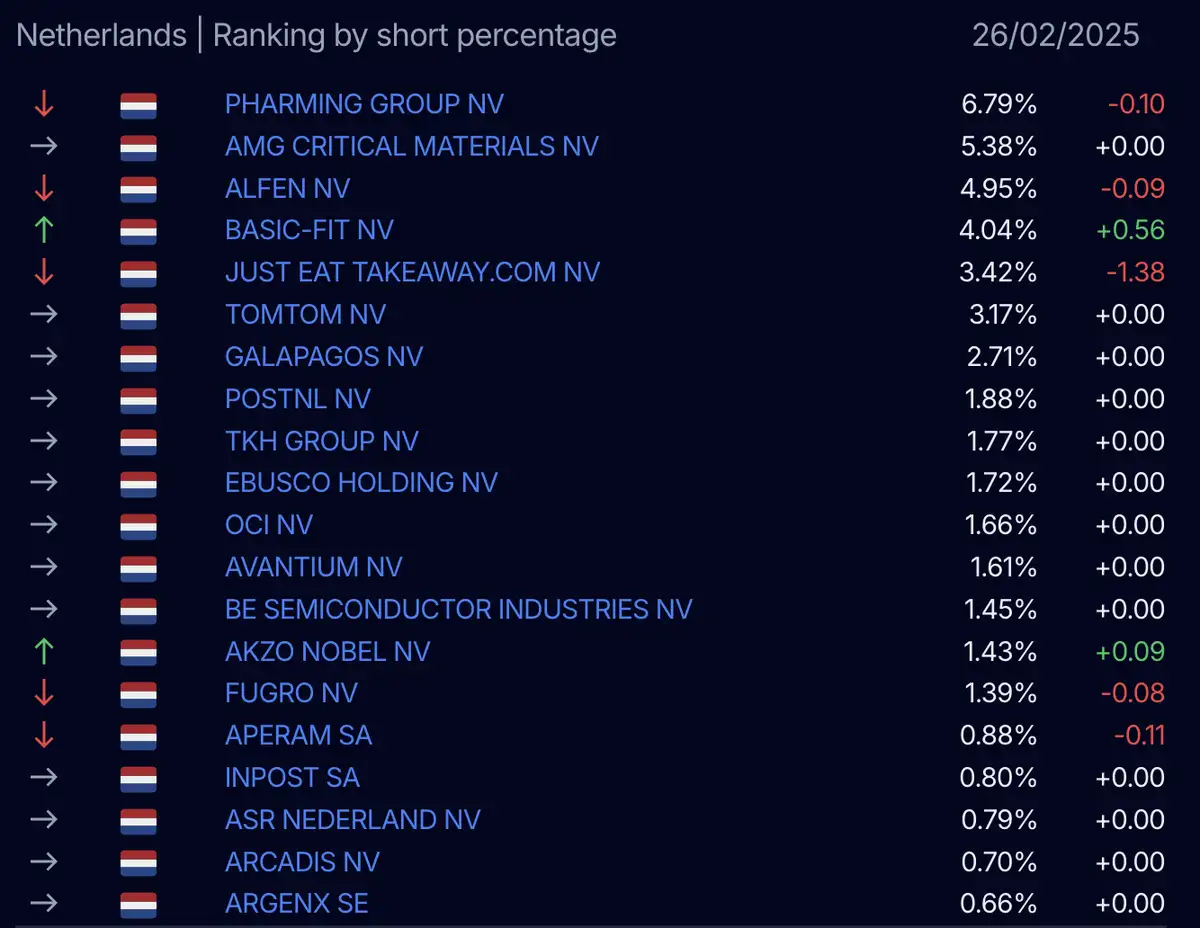Screen dimensions: 1200x928
Task: Click the red down arrow beside Pharming Group
Action: pos(43,104)
